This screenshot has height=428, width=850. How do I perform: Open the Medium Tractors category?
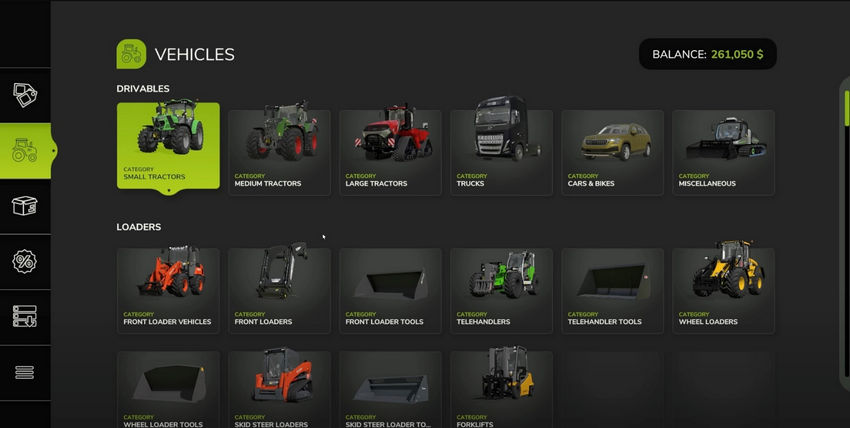click(x=279, y=152)
